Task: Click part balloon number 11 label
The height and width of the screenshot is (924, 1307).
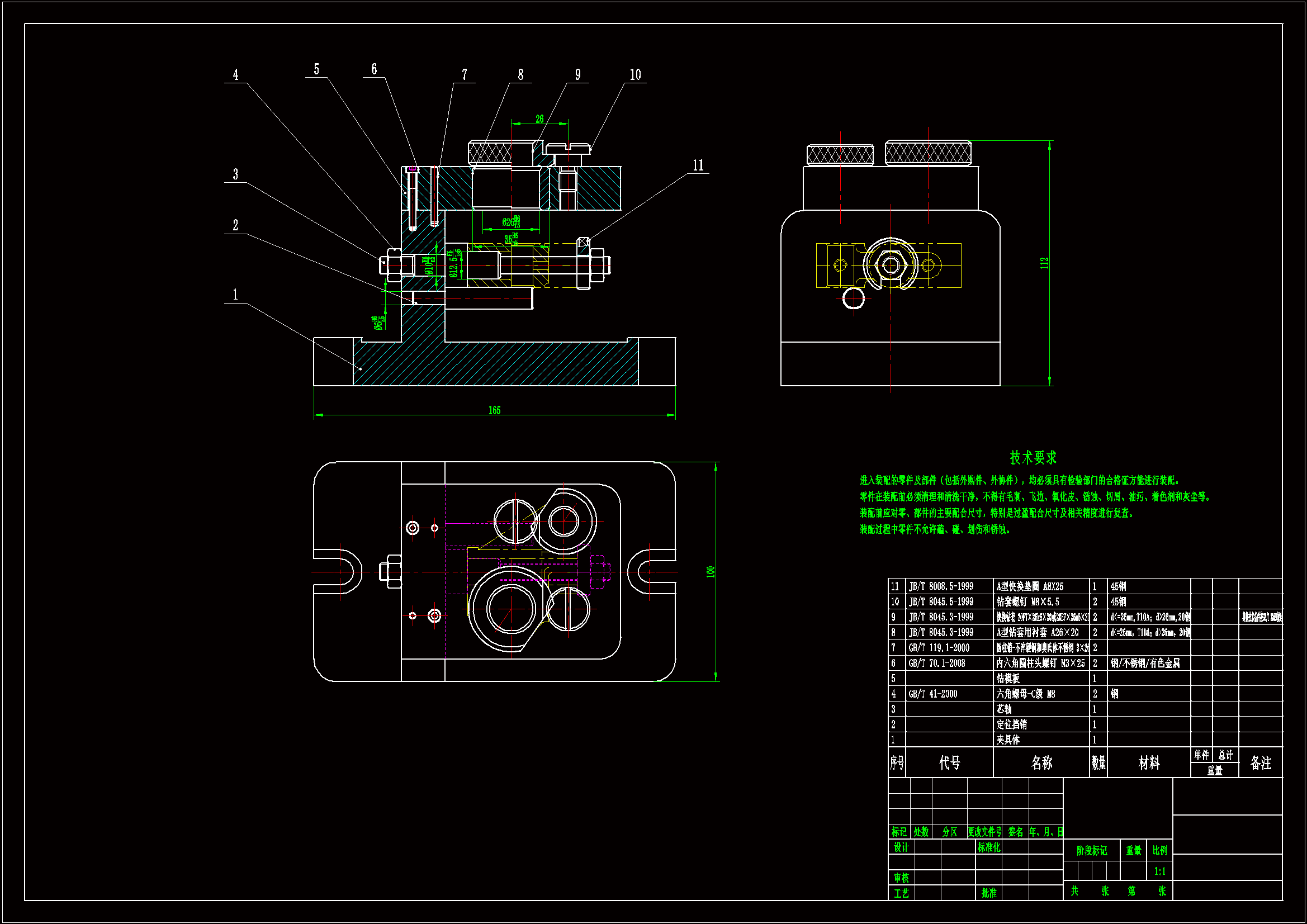Action: pos(698,165)
